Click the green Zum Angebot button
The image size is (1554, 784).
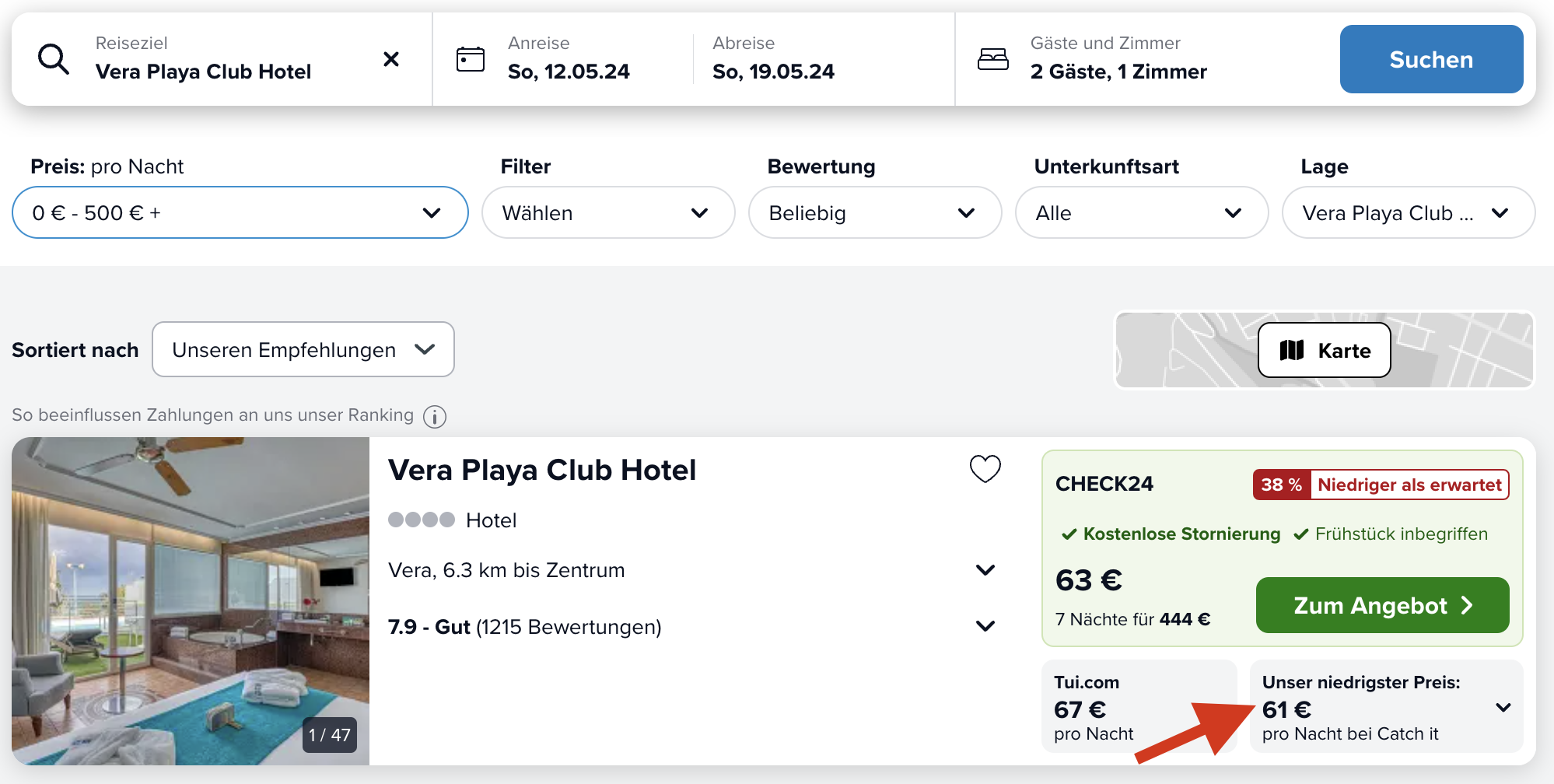(1382, 605)
